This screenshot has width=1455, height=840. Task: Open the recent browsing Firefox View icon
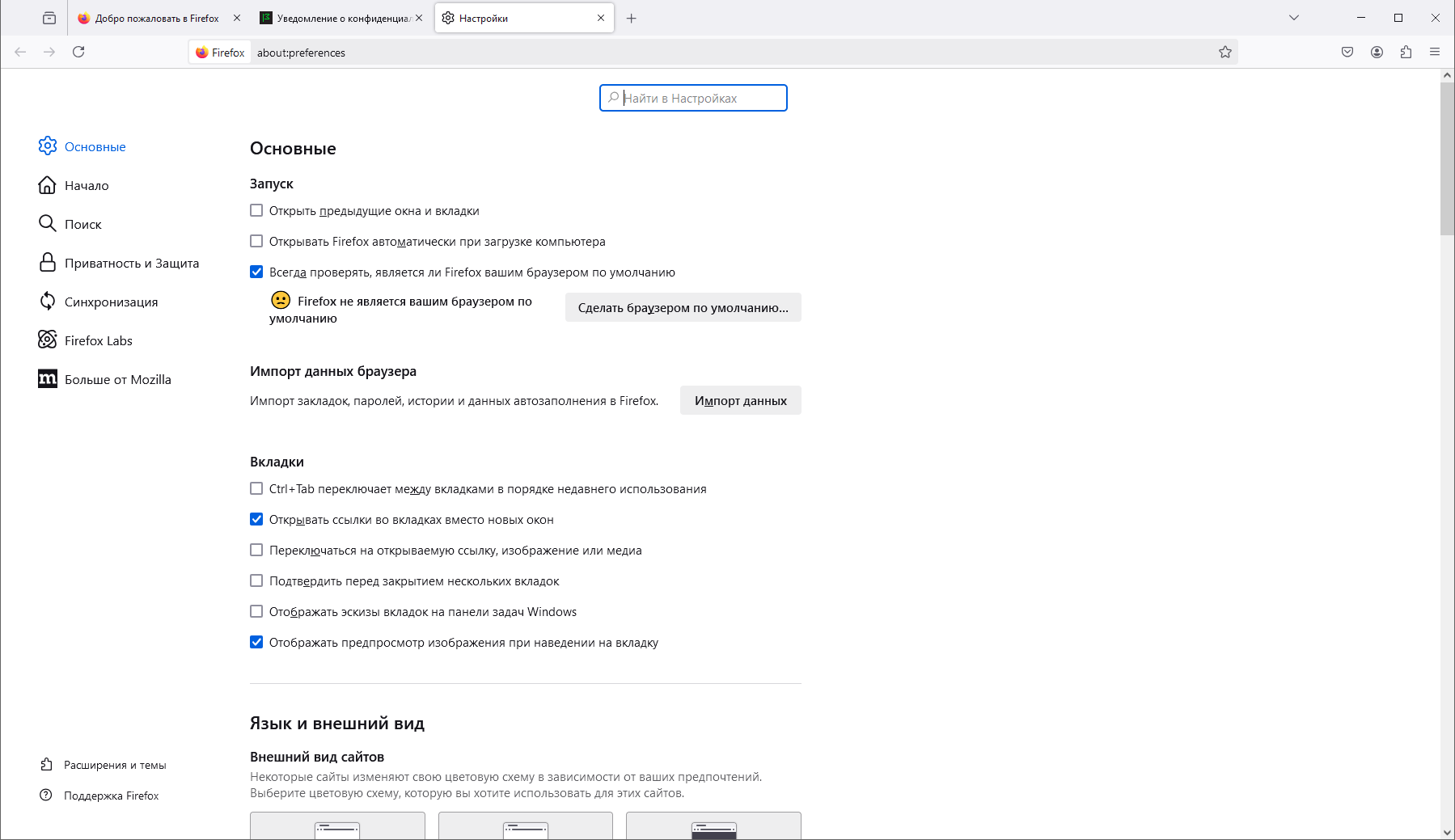click(x=49, y=18)
